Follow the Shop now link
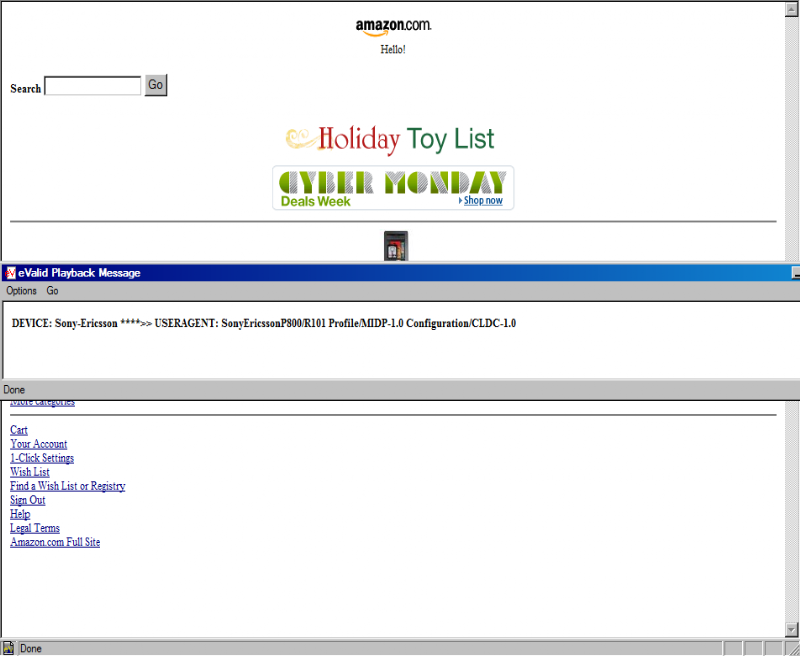 click(x=483, y=200)
